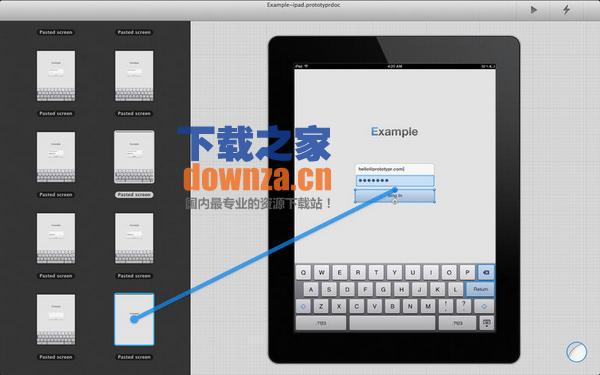
Task: Tap the spacebar on iPad keyboard
Action: [x=392, y=323]
